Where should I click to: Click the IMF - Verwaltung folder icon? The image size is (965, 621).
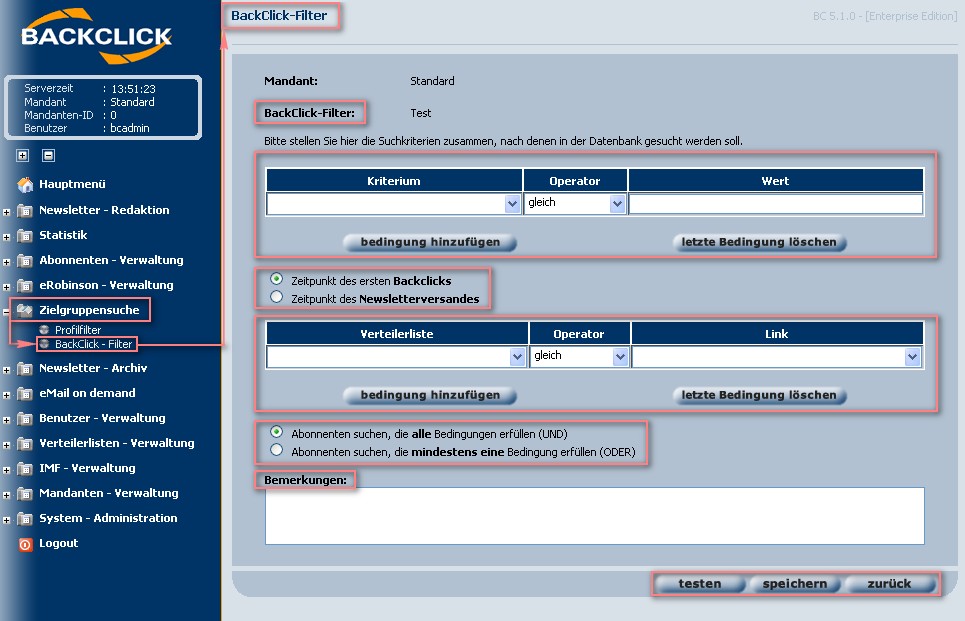click(x=25, y=468)
